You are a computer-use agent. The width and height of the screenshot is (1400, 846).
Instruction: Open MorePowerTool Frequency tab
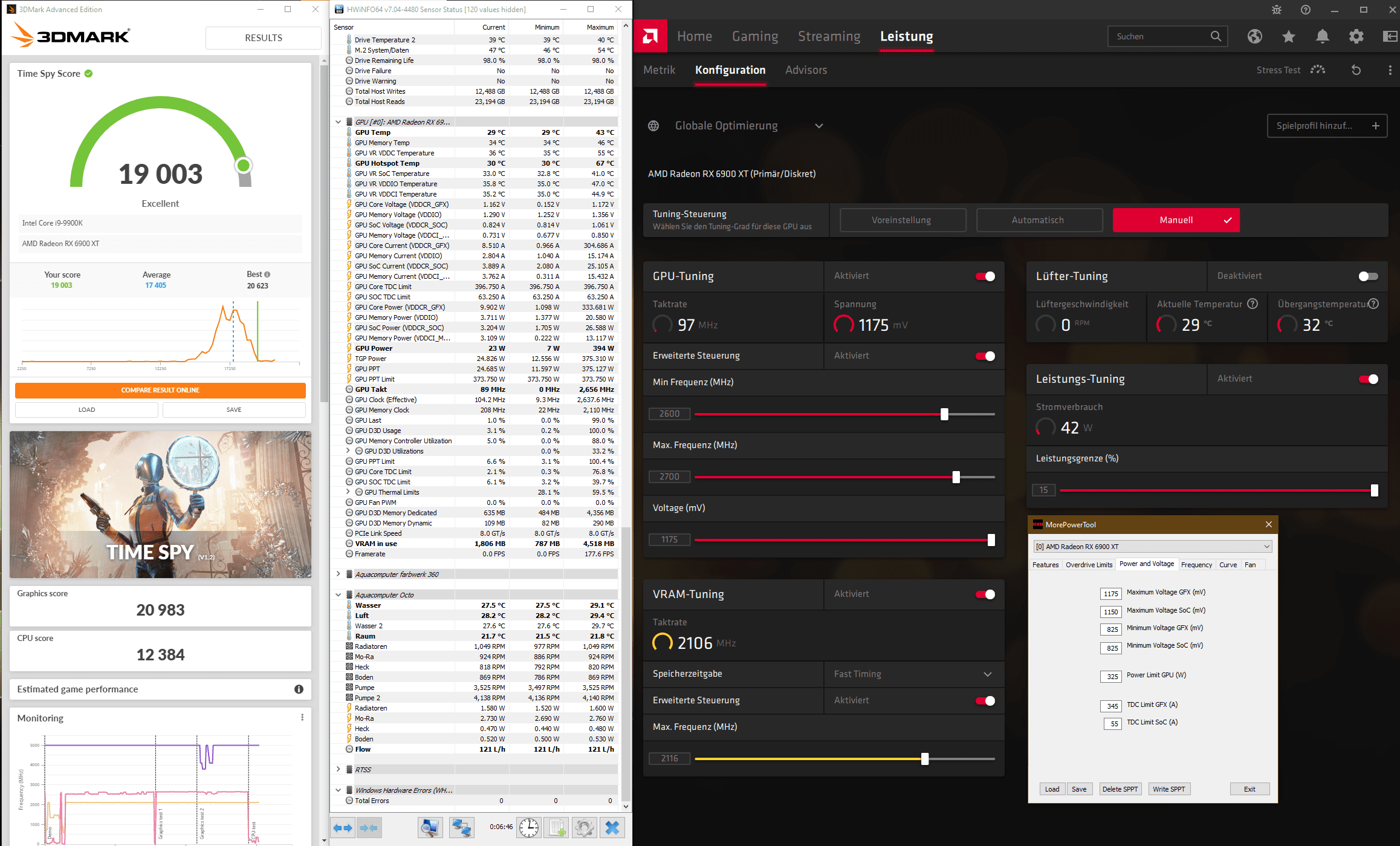pos(1196,565)
